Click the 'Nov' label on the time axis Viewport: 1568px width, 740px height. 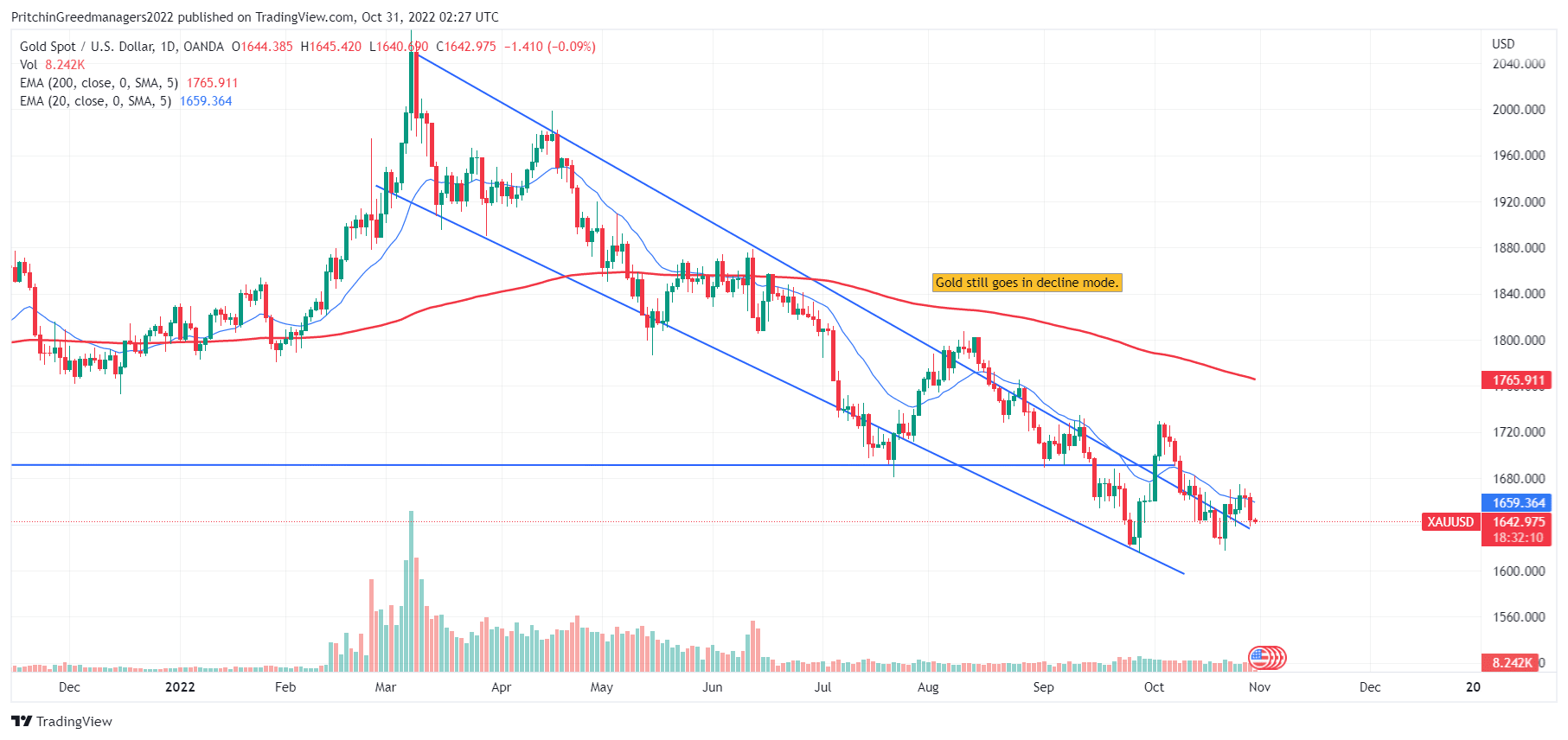point(1259,687)
